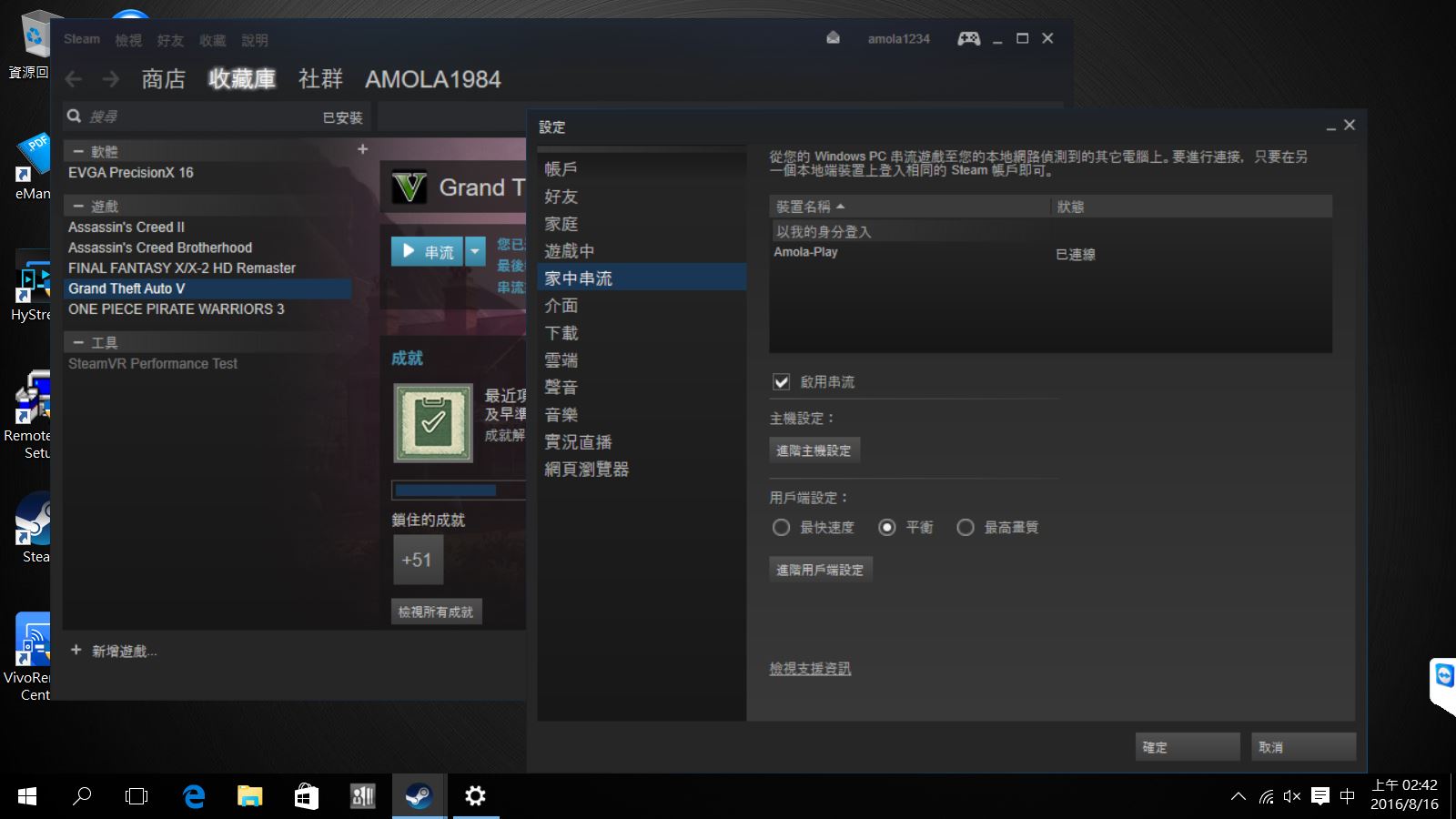Collapse the 工具 library category

pyautogui.click(x=78, y=342)
